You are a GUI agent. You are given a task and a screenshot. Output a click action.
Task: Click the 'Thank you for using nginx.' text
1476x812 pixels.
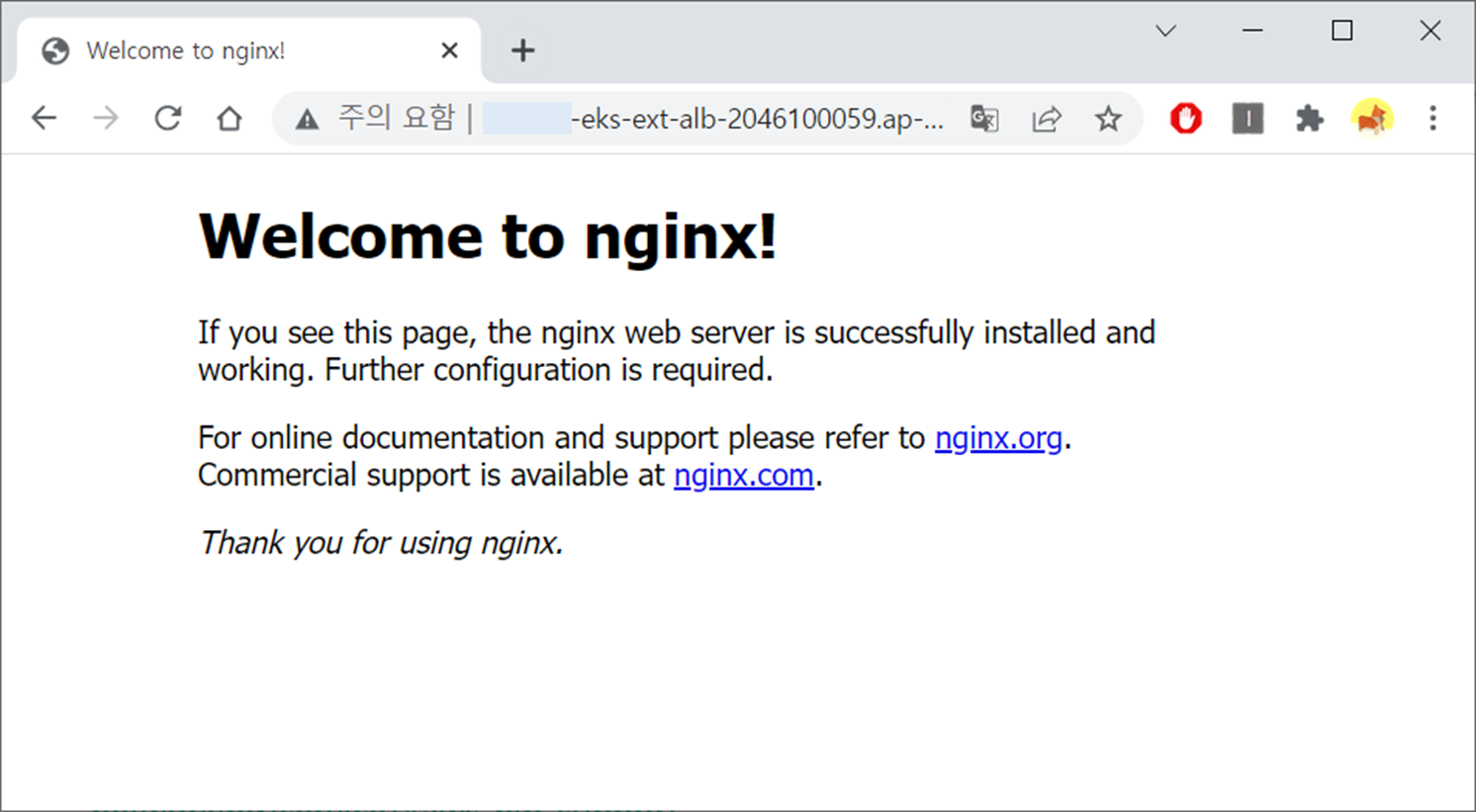[x=381, y=542]
